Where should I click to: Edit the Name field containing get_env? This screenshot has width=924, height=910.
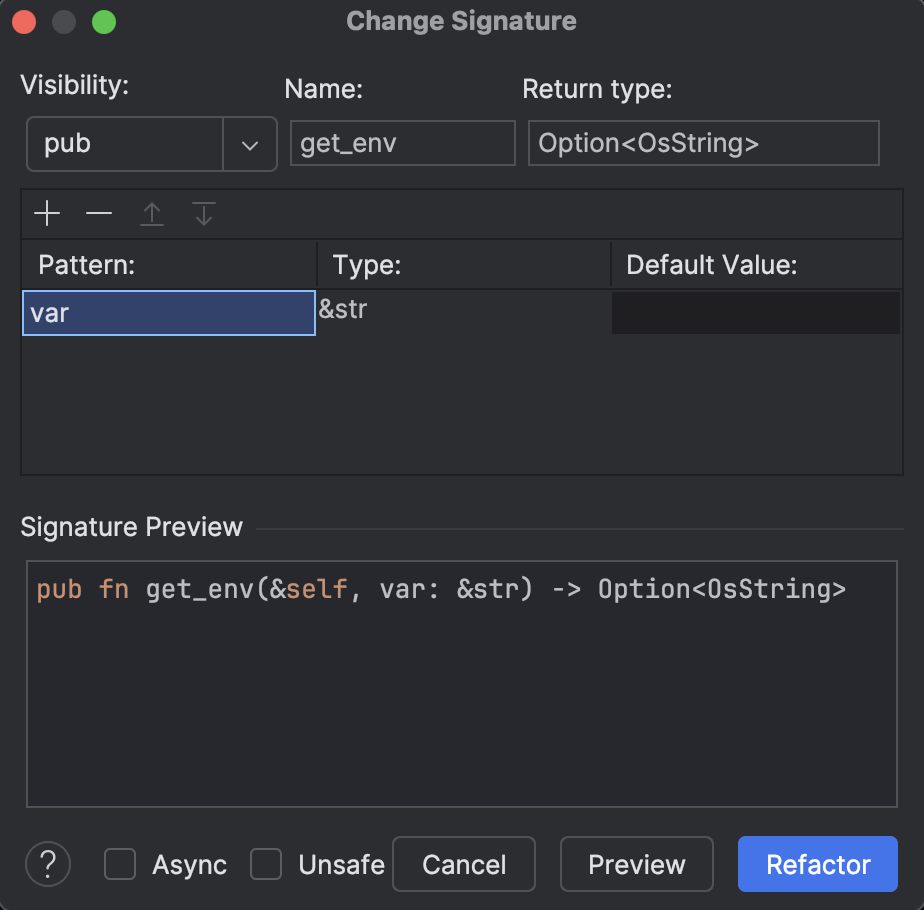click(x=402, y=143)
